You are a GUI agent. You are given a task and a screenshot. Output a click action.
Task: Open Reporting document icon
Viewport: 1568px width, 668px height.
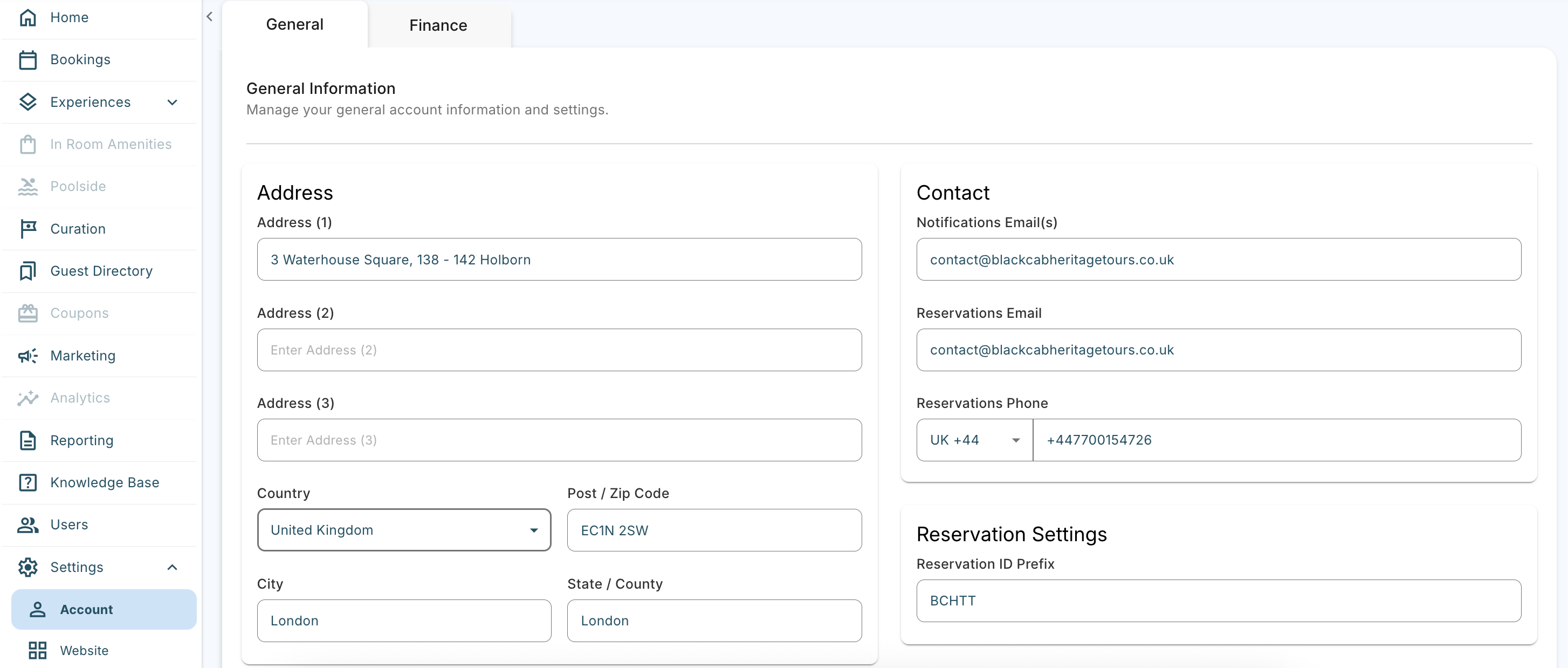pos(28,440)
